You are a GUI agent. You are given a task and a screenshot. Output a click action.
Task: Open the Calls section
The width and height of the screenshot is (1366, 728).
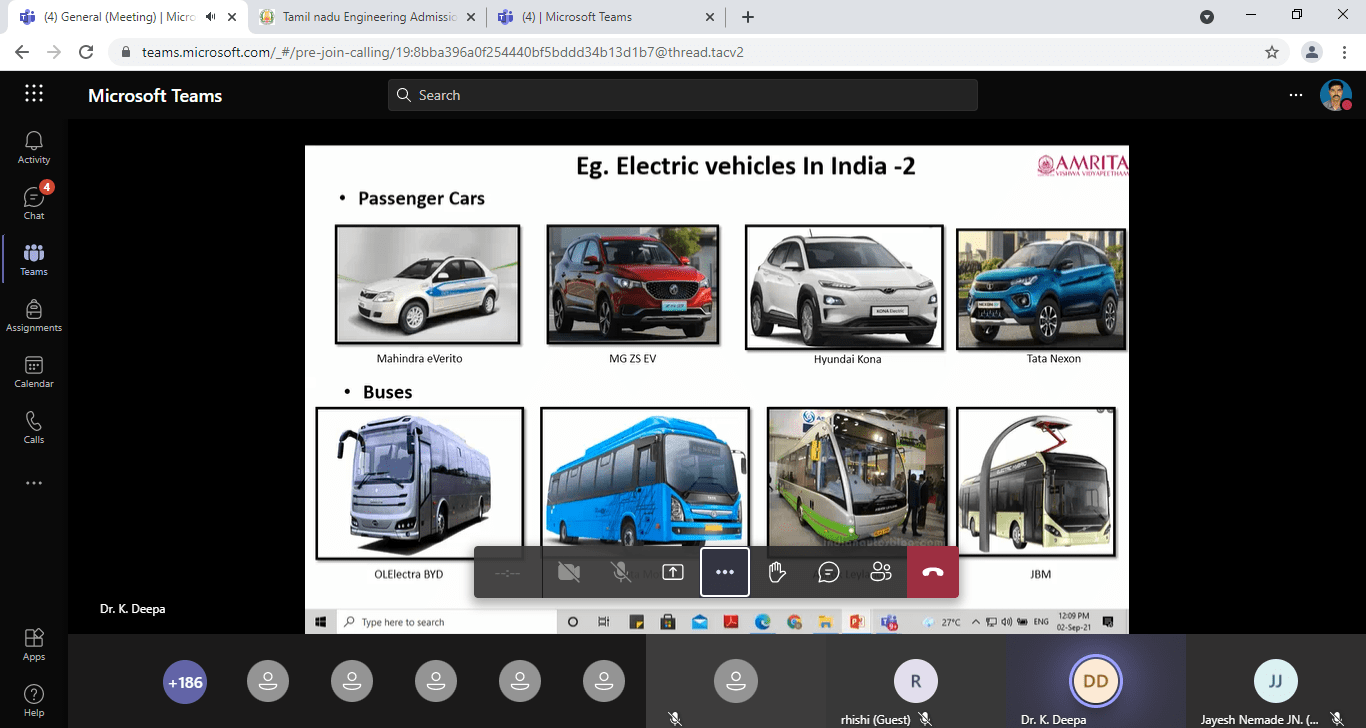(x=33, y=427)
